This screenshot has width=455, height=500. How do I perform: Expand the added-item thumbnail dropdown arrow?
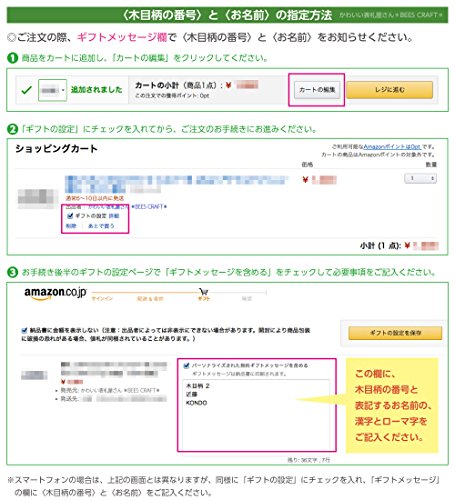[63, 90]
